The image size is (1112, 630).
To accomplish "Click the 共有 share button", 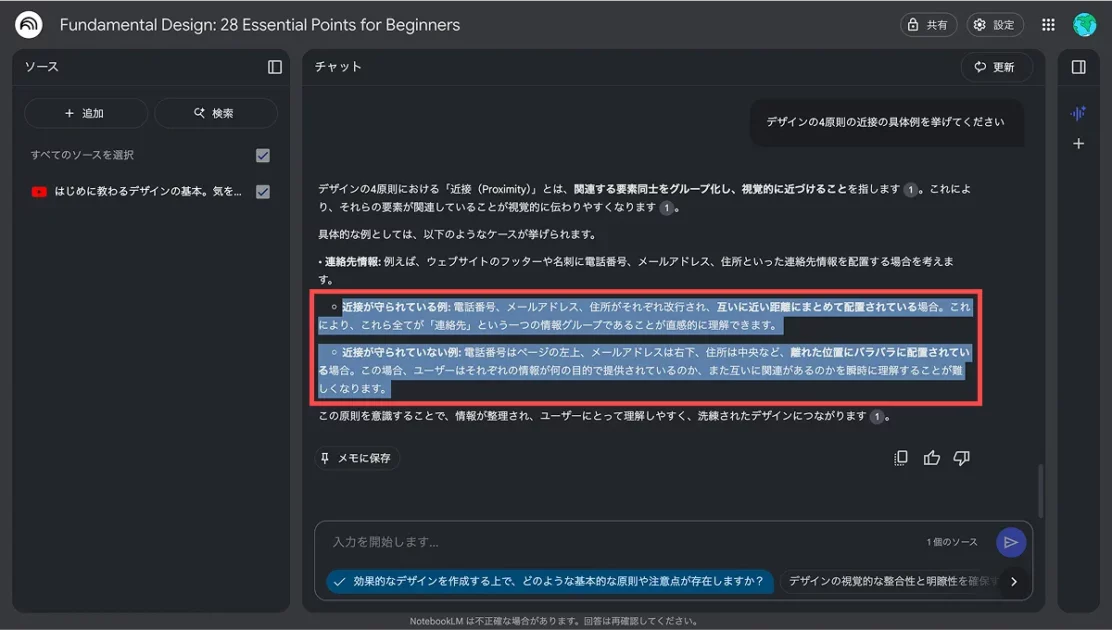I will (x=928, y=25).
